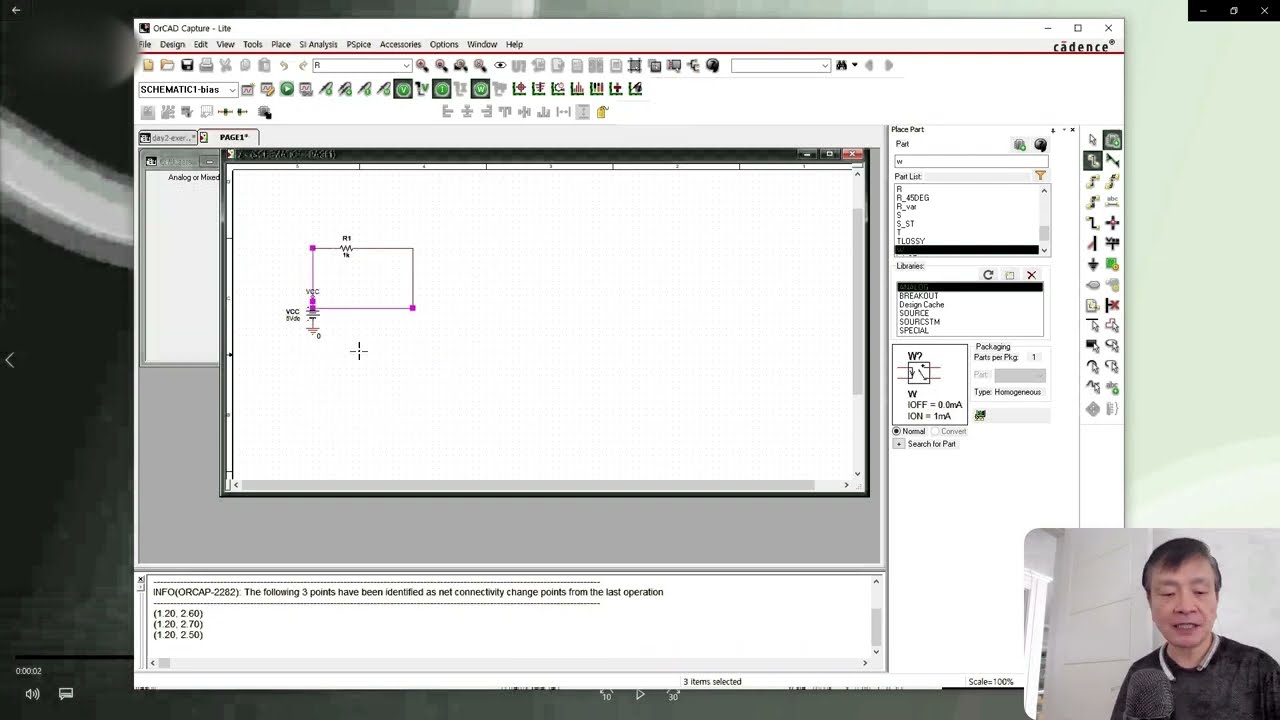Click the Place Part panel help icon
Screen dimensions: 1280x720
point(1040,145)
